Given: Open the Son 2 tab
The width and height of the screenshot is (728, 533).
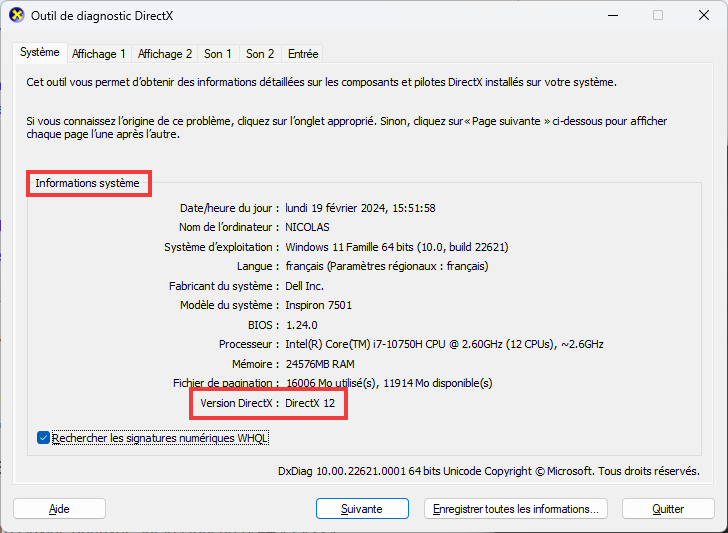Looking at the screenshot, I should [260, 54].
